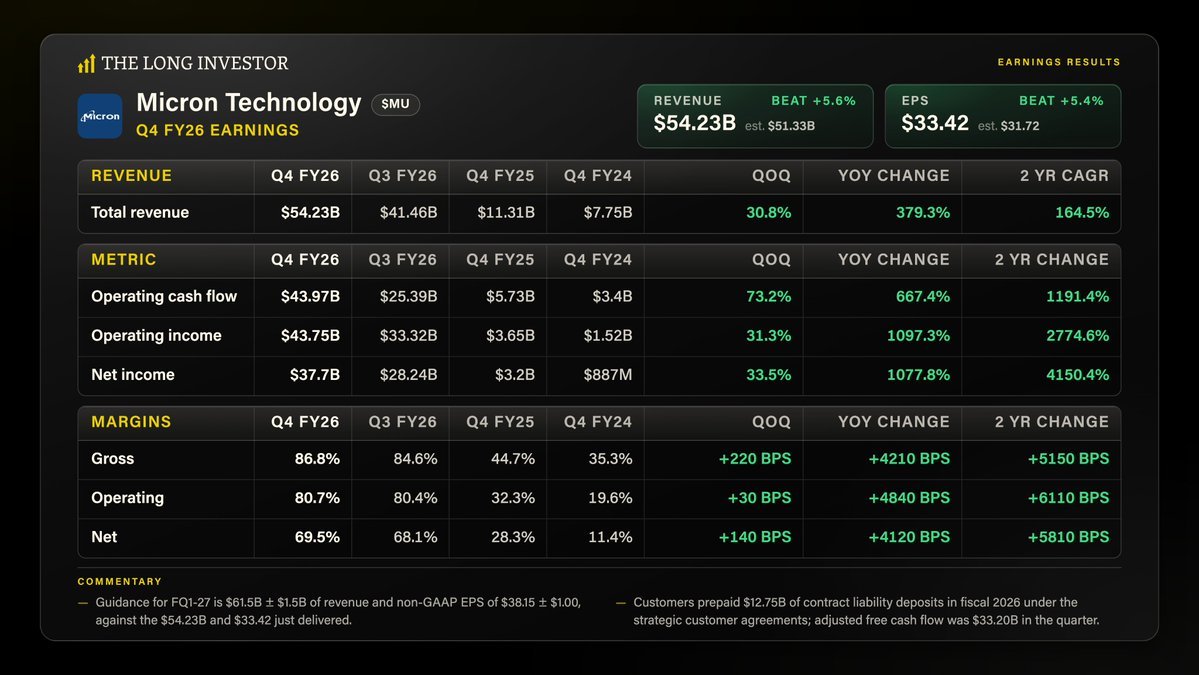
Task: Click the EPS value $33.42
Action: [x=934, y=123]
